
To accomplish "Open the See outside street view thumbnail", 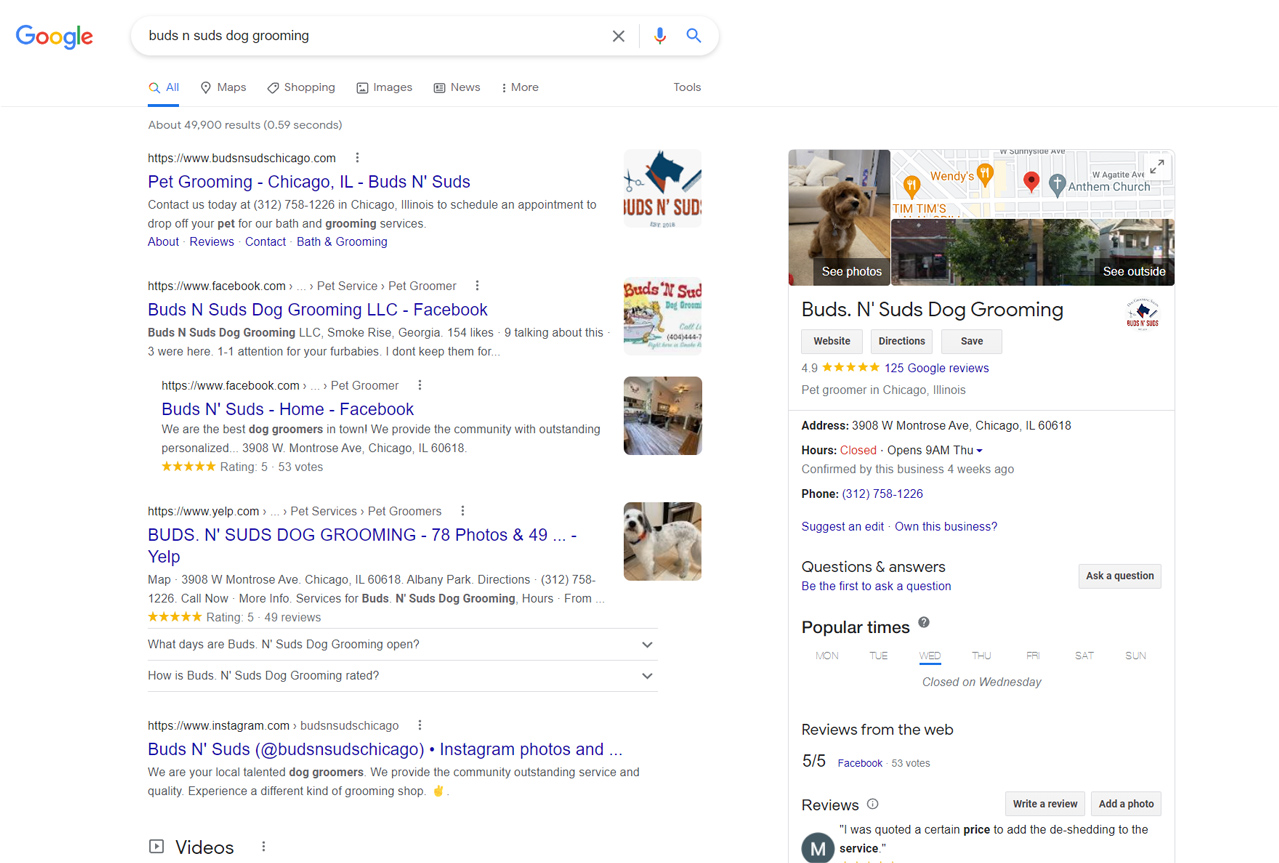I will pyautogui.click(x=1033, y=253).
